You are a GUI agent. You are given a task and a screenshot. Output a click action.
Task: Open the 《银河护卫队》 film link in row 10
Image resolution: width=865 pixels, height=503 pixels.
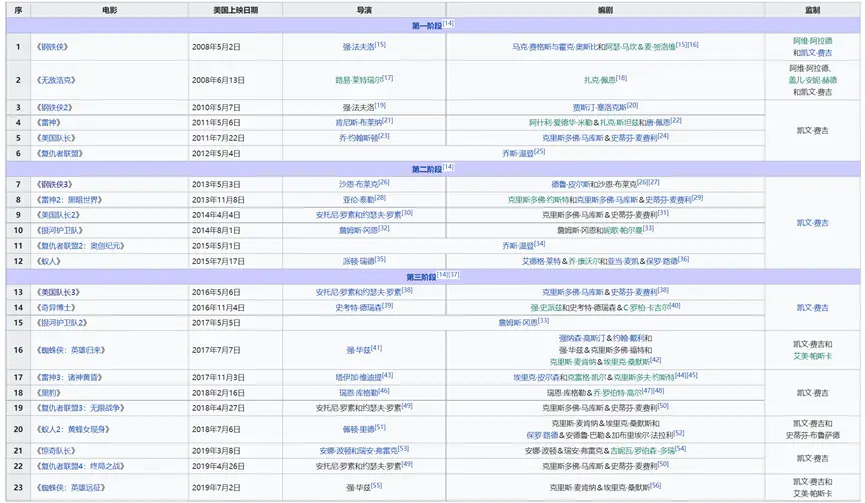point(60,231)
